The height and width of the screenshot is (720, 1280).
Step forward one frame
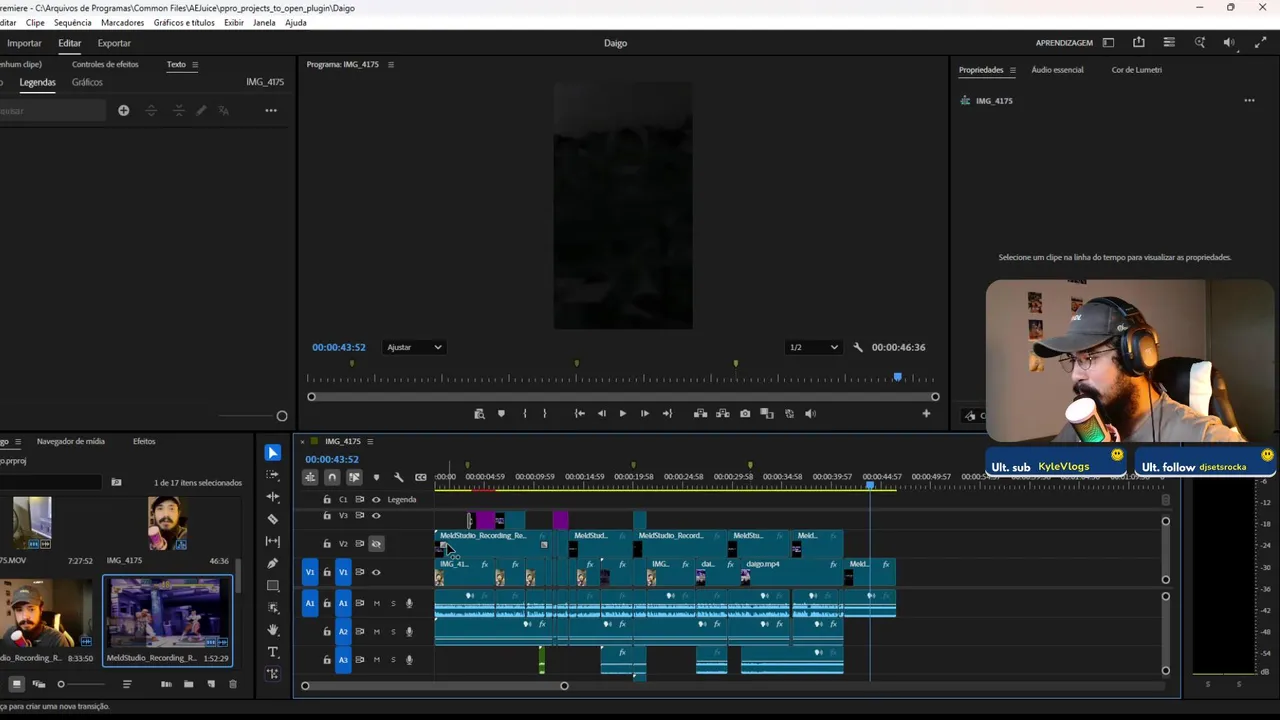click(644, 413)
